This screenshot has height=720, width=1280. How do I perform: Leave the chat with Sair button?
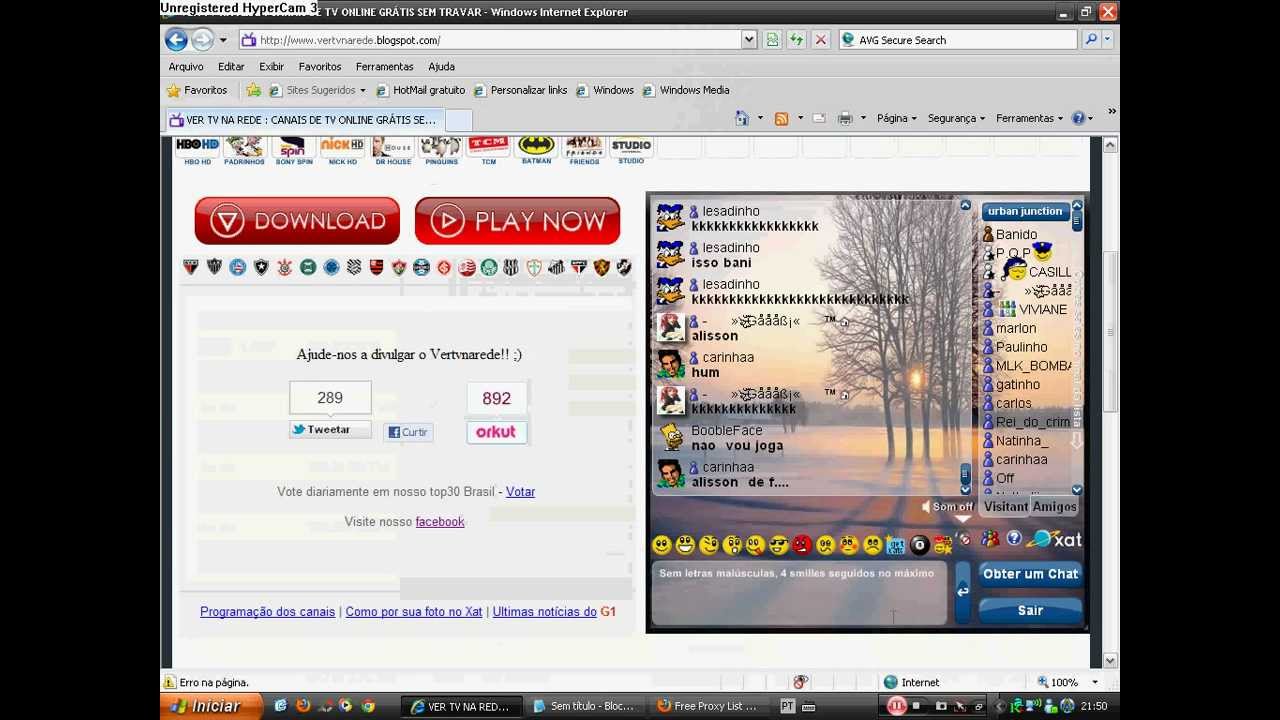click(x=1030, y=611)
